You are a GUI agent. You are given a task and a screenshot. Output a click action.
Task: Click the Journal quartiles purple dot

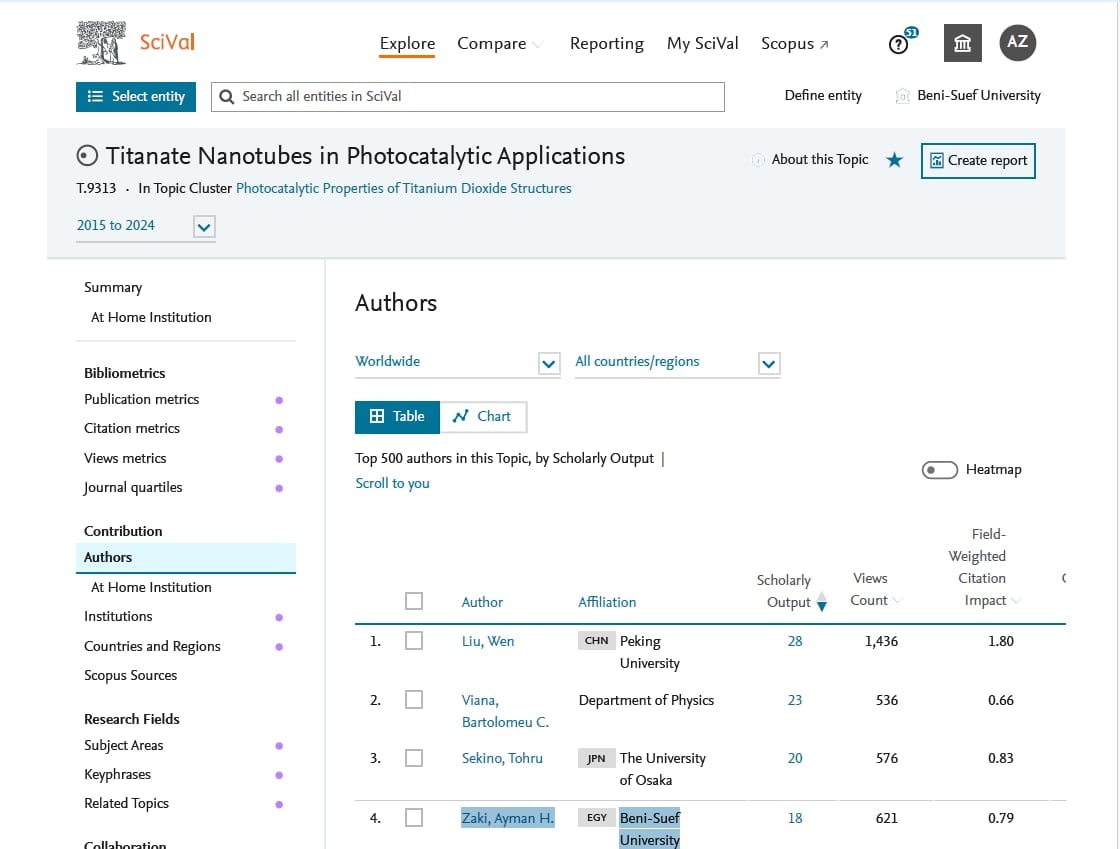279,488
